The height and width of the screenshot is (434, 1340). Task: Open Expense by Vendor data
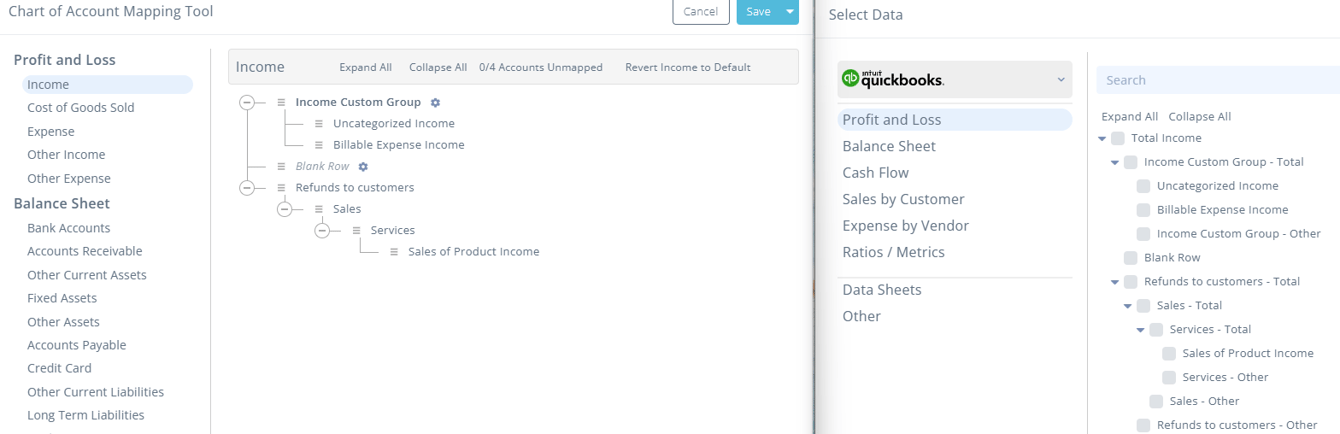click(906, 226)
